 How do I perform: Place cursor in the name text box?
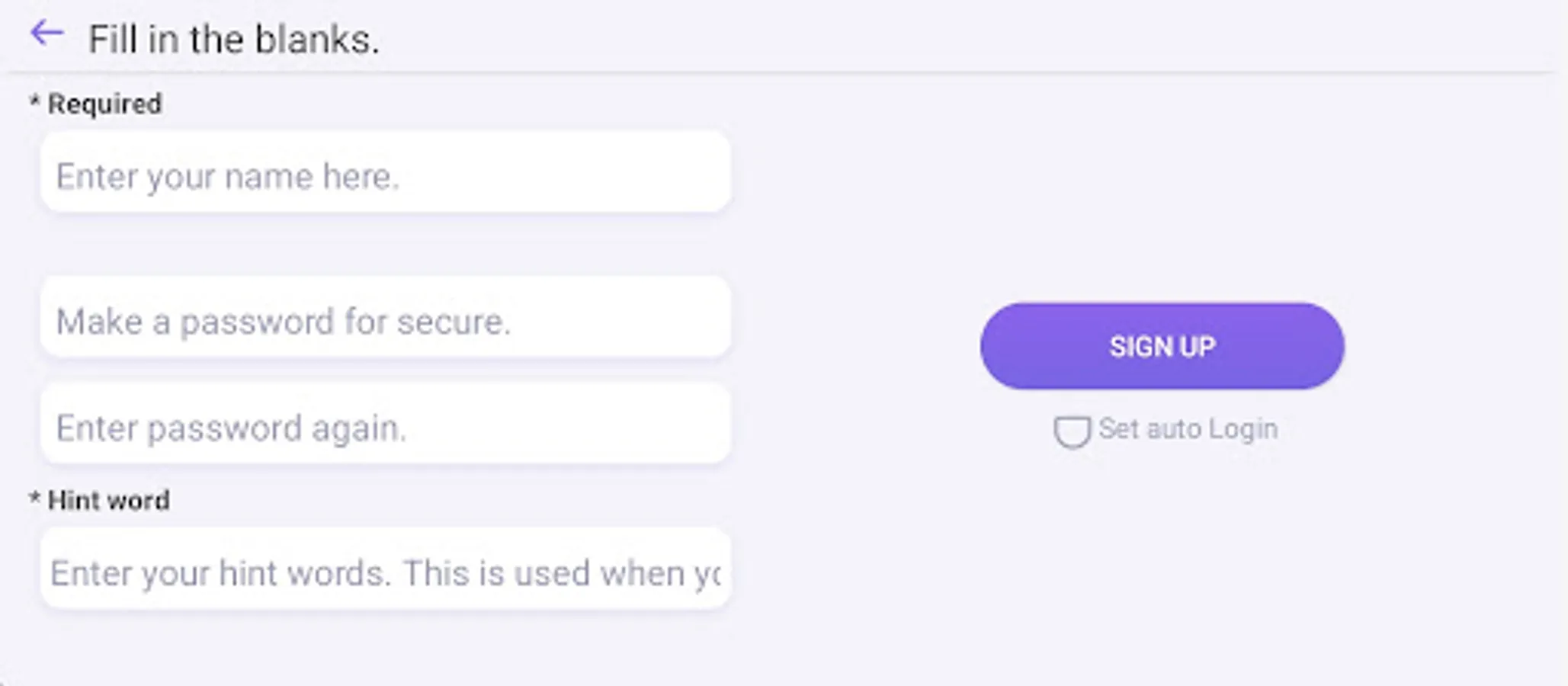[x=386, y=175]
